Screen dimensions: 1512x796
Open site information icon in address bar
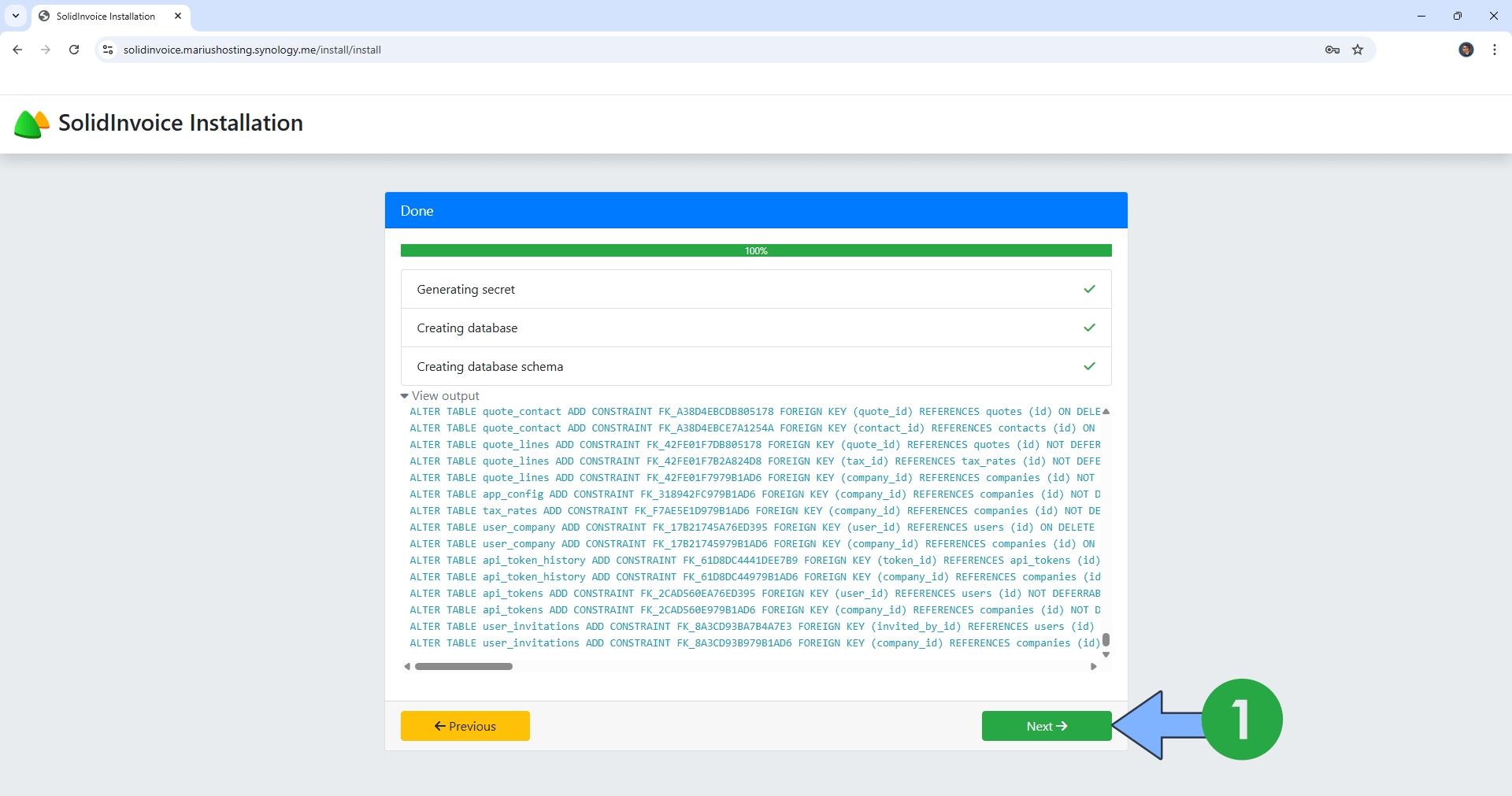pyautogui.click(x=108, y=50)
